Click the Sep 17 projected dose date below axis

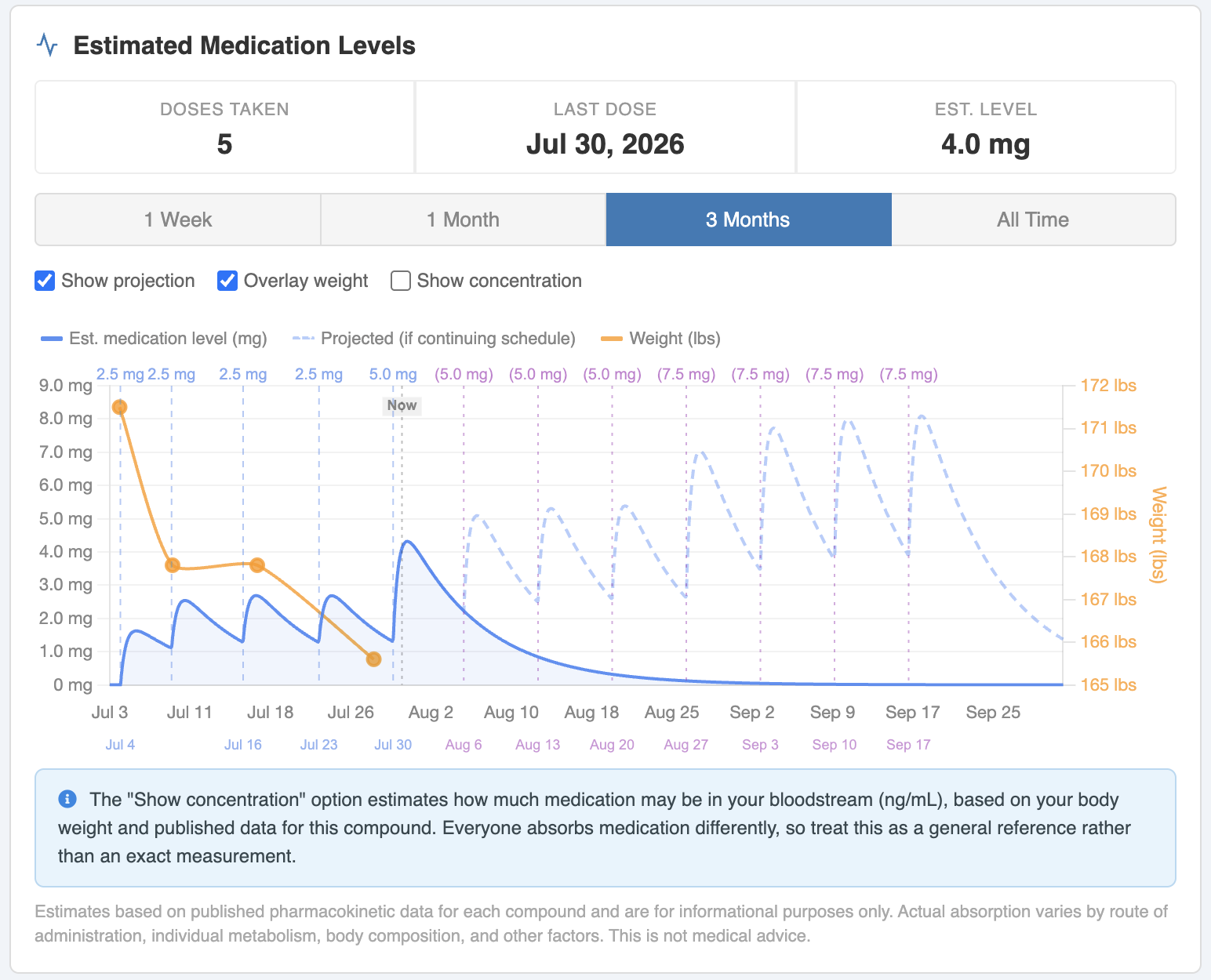pos(908,745)
